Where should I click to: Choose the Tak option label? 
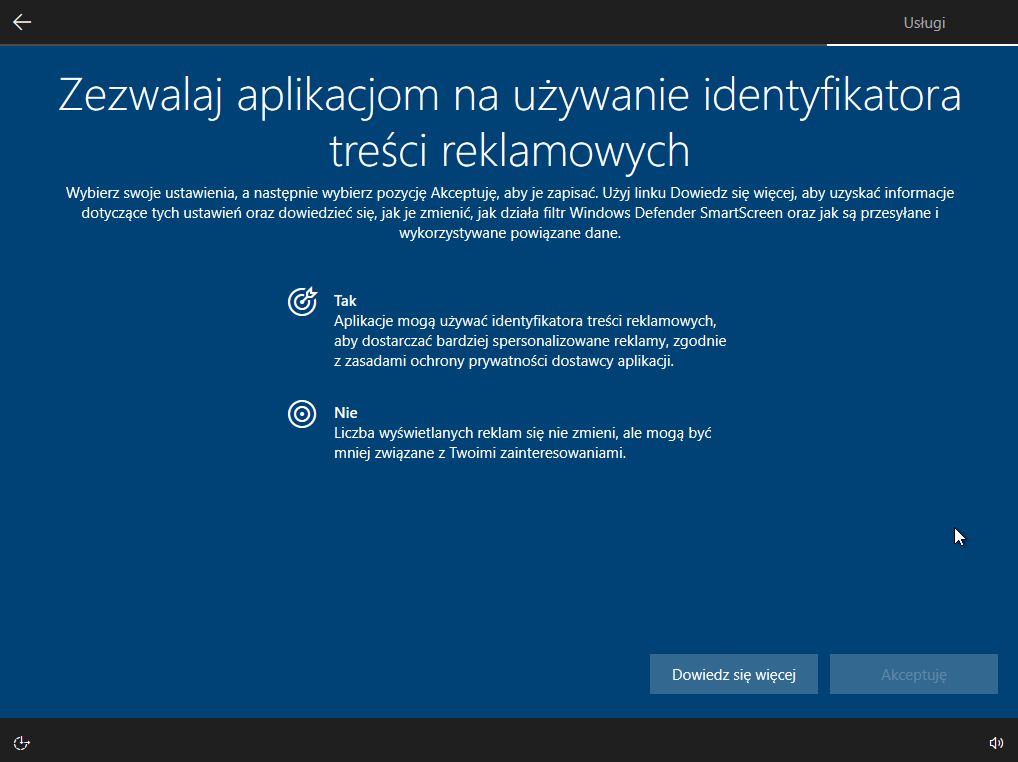coord(345,301)
